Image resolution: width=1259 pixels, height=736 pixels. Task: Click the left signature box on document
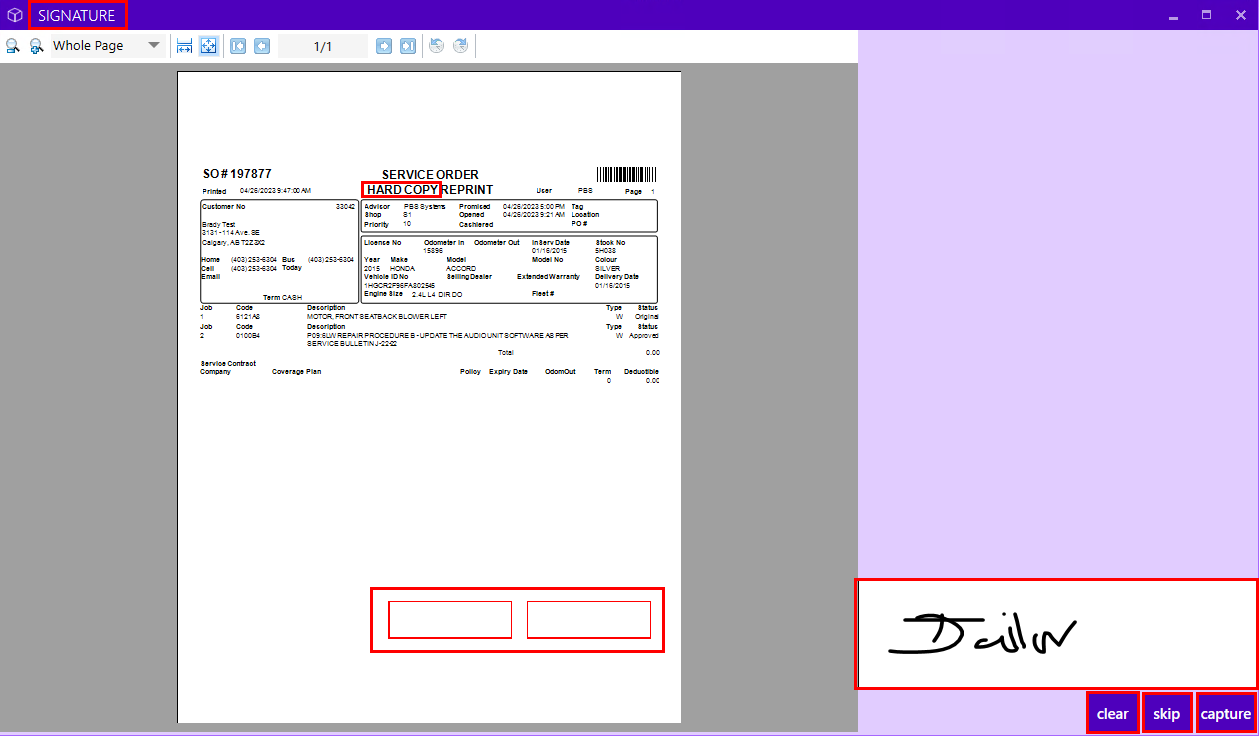pos(450,620)
